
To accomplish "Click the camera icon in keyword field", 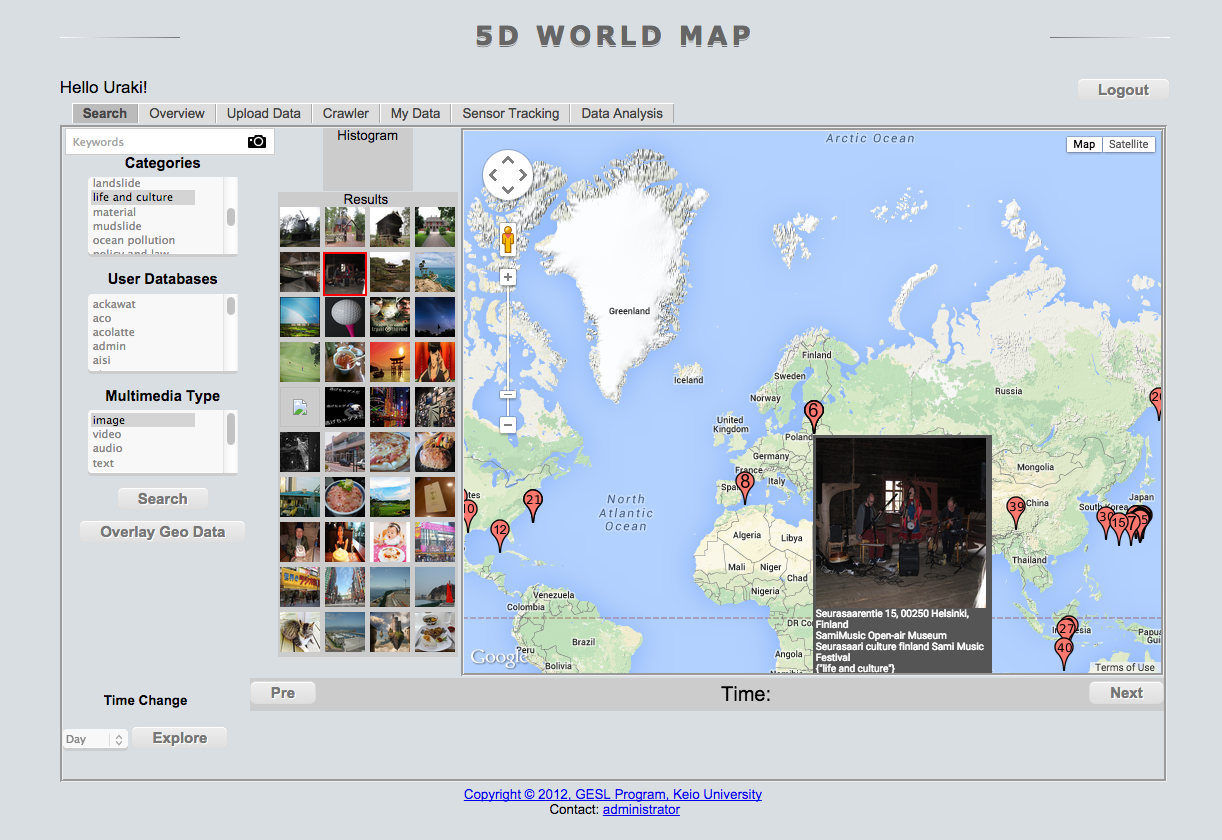I will click(257, 142).
